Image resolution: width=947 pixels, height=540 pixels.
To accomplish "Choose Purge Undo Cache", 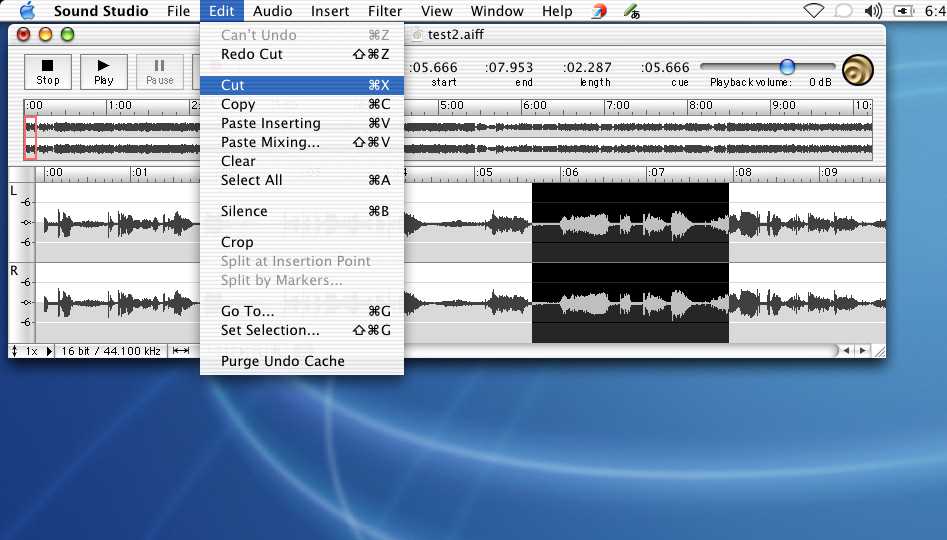I will point(302,361).
